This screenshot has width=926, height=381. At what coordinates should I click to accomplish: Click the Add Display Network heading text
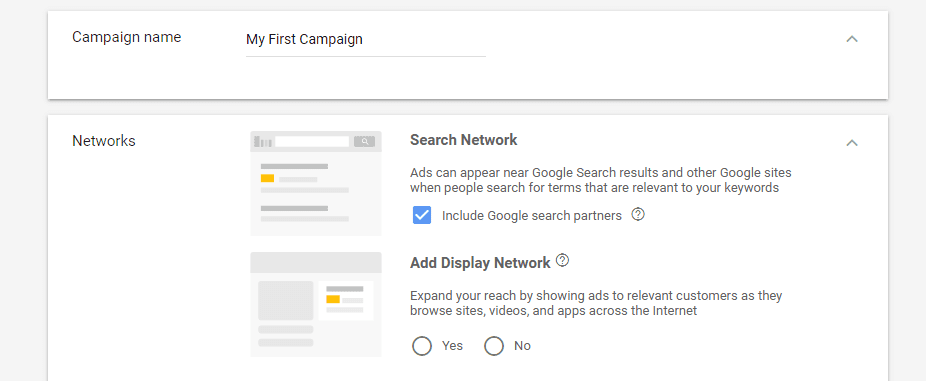coord(480,262)
